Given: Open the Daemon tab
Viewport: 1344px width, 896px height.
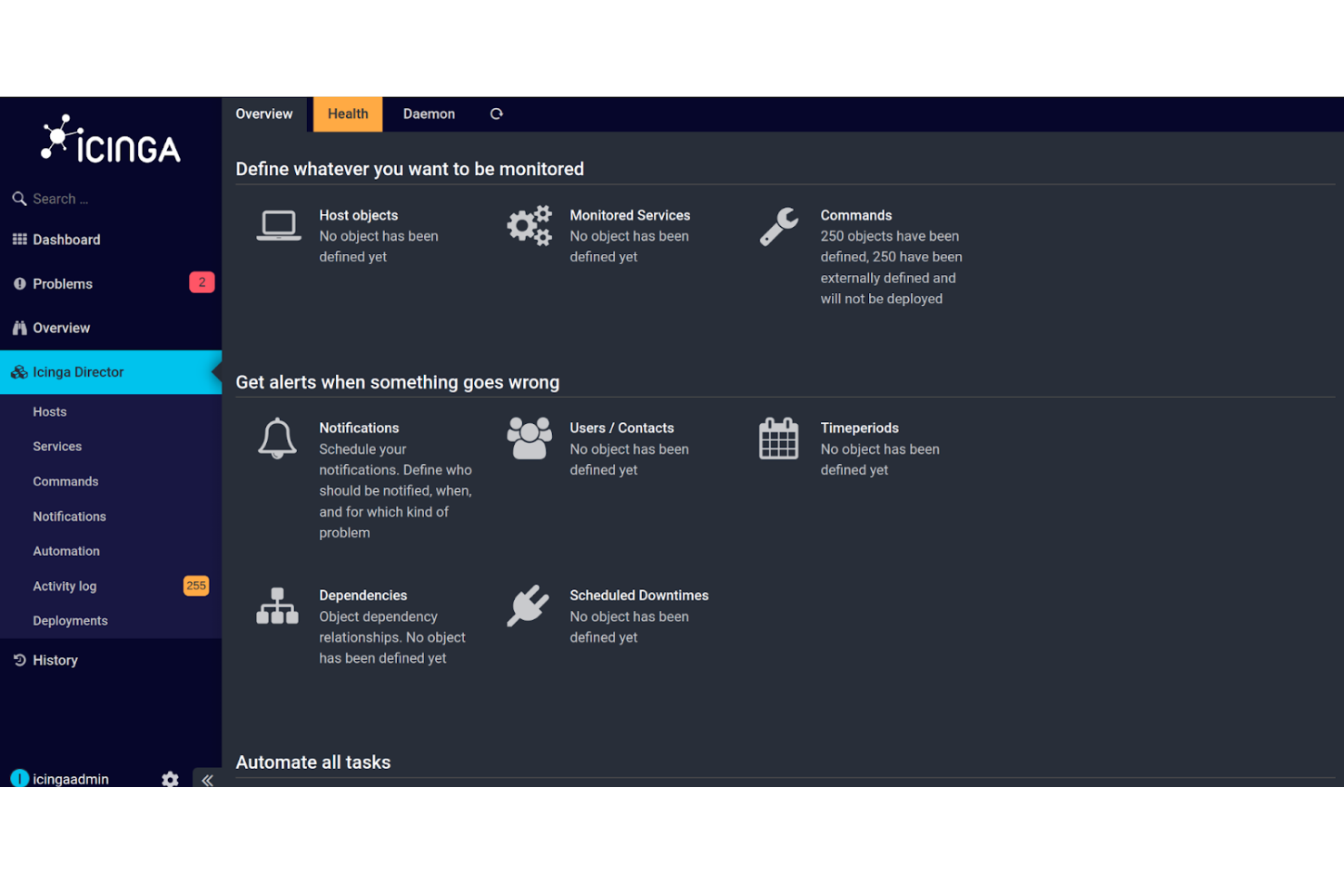Looking at the screenshot, I should coord(429,113).
